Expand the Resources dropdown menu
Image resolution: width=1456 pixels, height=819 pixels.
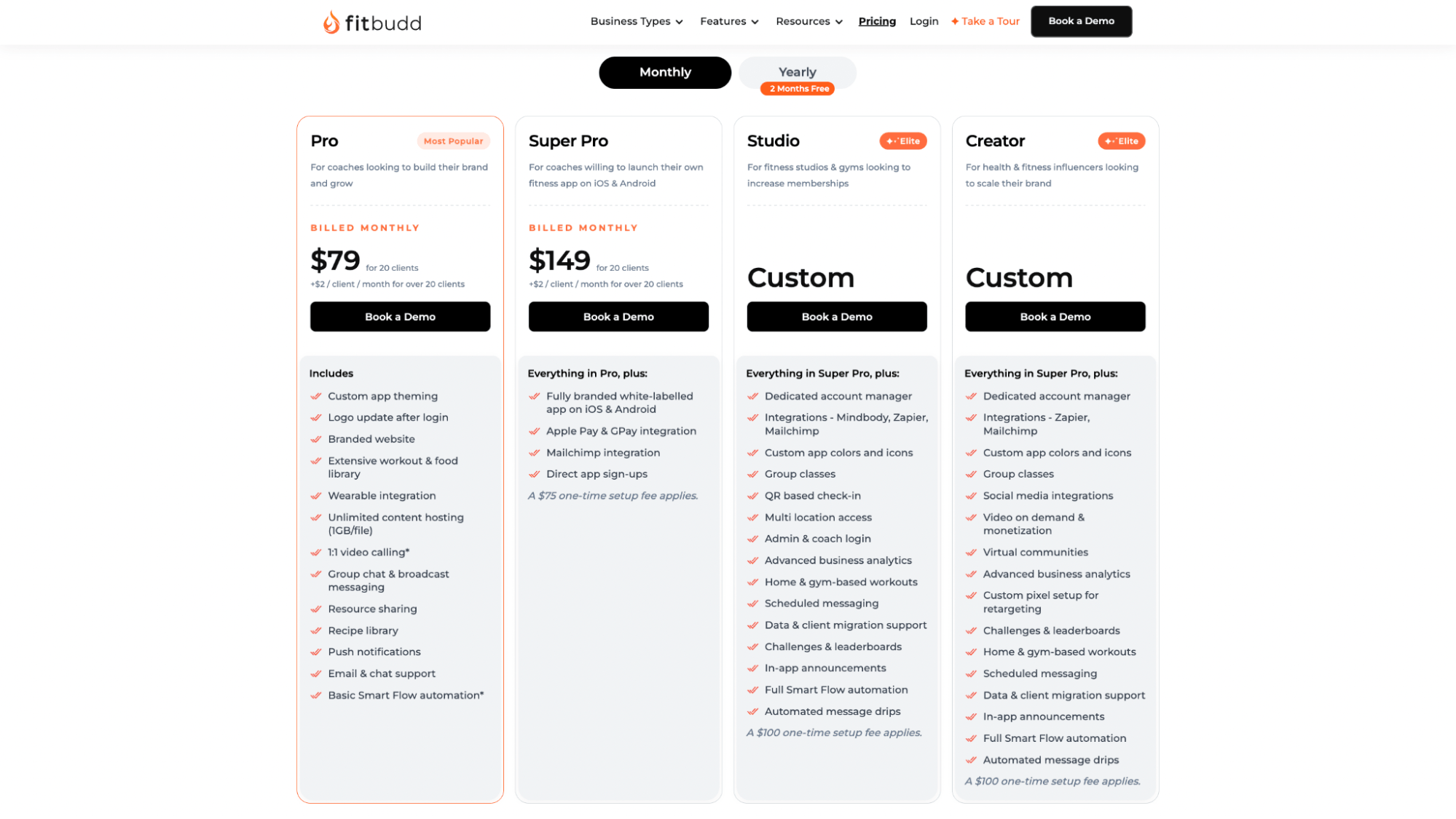808,21
